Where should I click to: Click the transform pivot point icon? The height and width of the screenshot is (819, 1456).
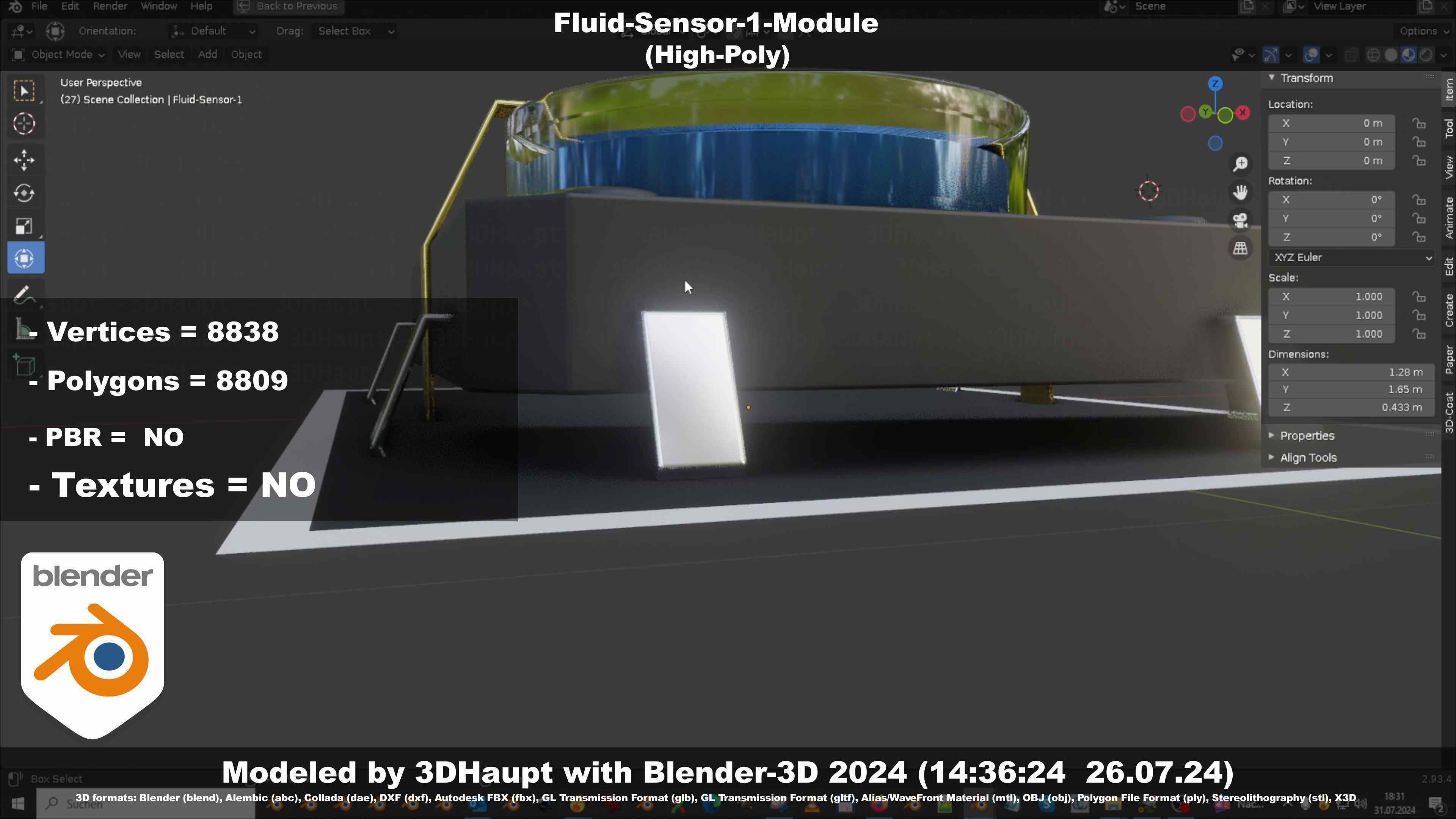coord(55,31)
